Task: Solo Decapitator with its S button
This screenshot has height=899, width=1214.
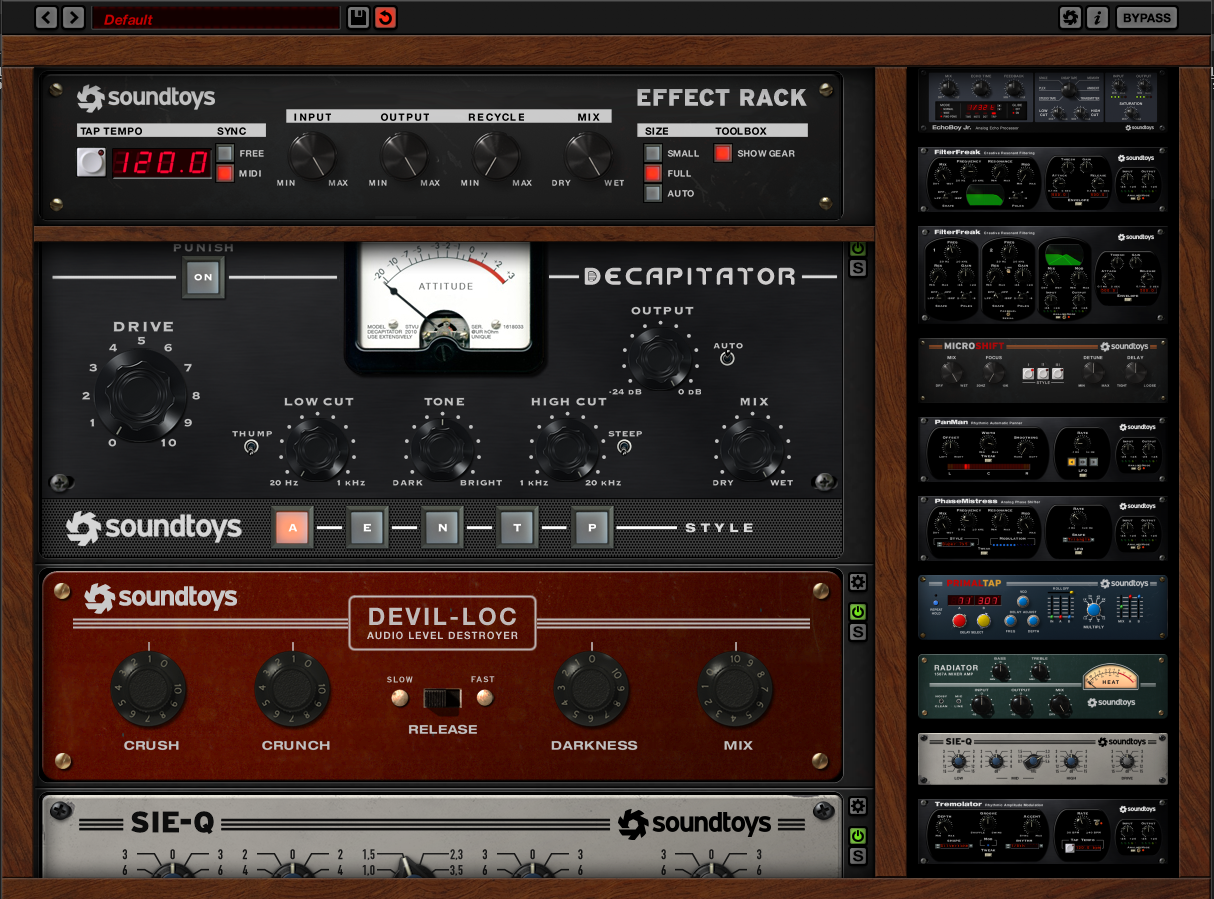Action: pyautogui.click(x=858, y=268)
